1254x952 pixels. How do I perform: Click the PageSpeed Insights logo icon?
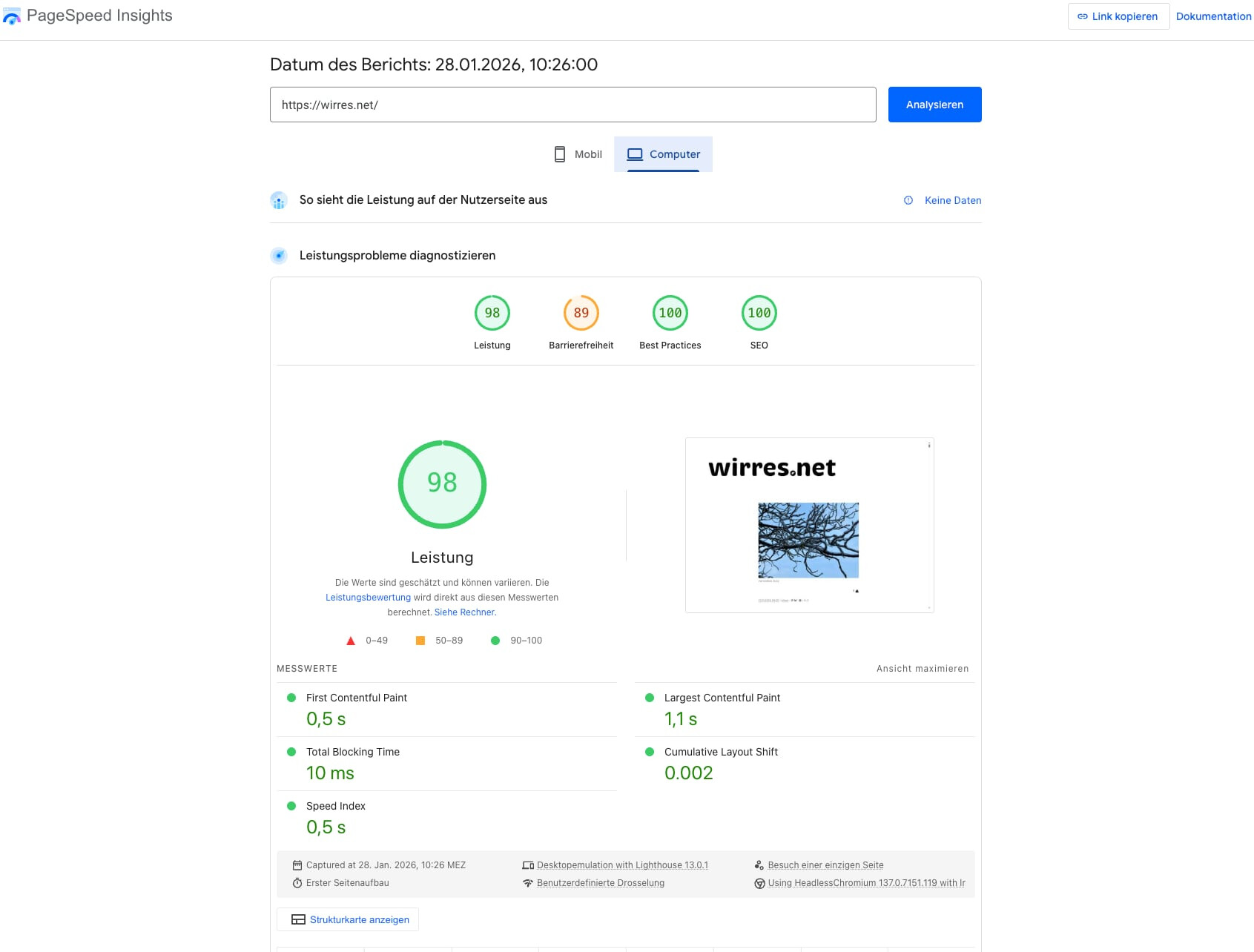pyautogui.click(x=12, y=16)
